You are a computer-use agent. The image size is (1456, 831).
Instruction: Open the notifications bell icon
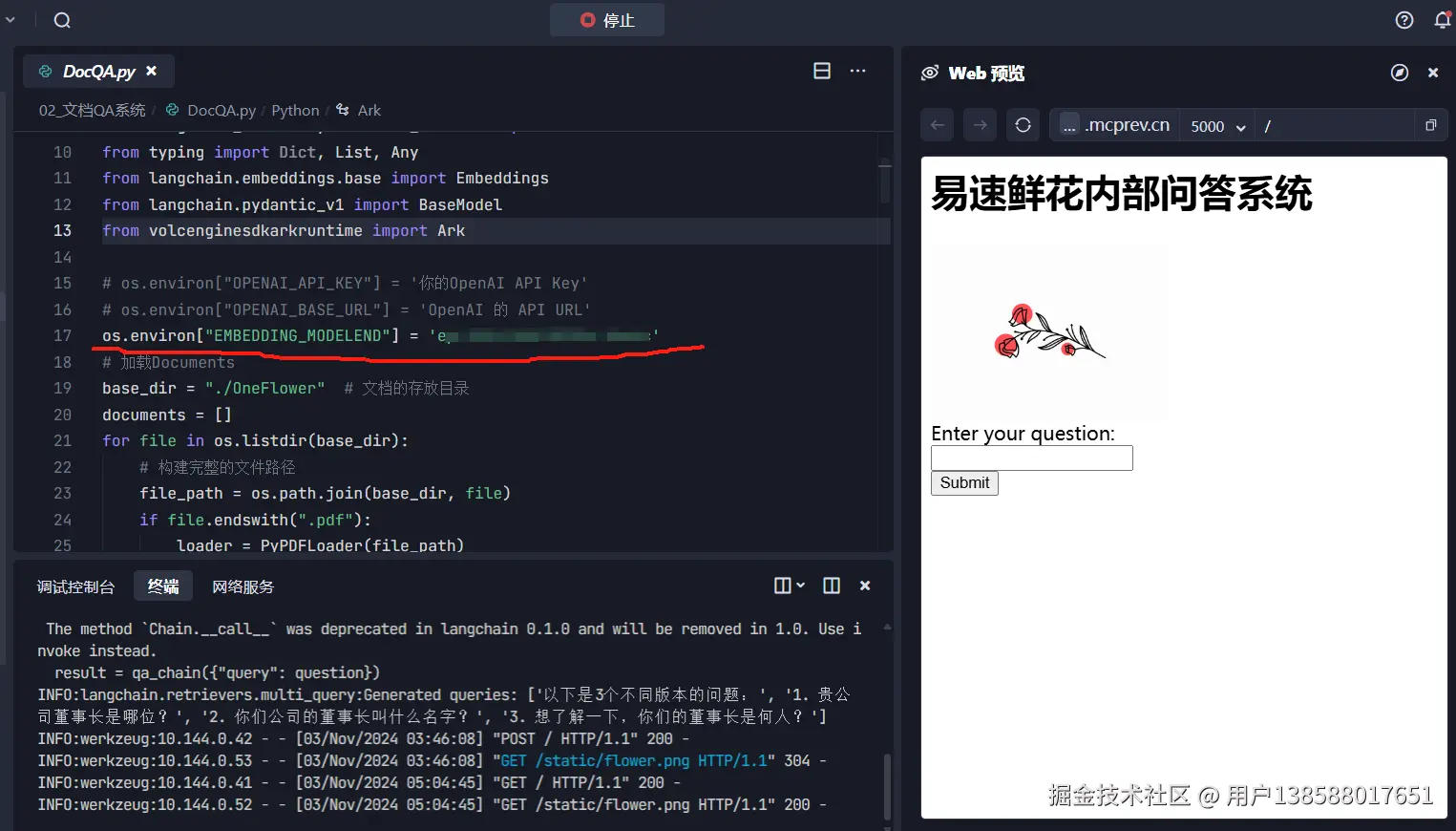tap(1443, 20)
